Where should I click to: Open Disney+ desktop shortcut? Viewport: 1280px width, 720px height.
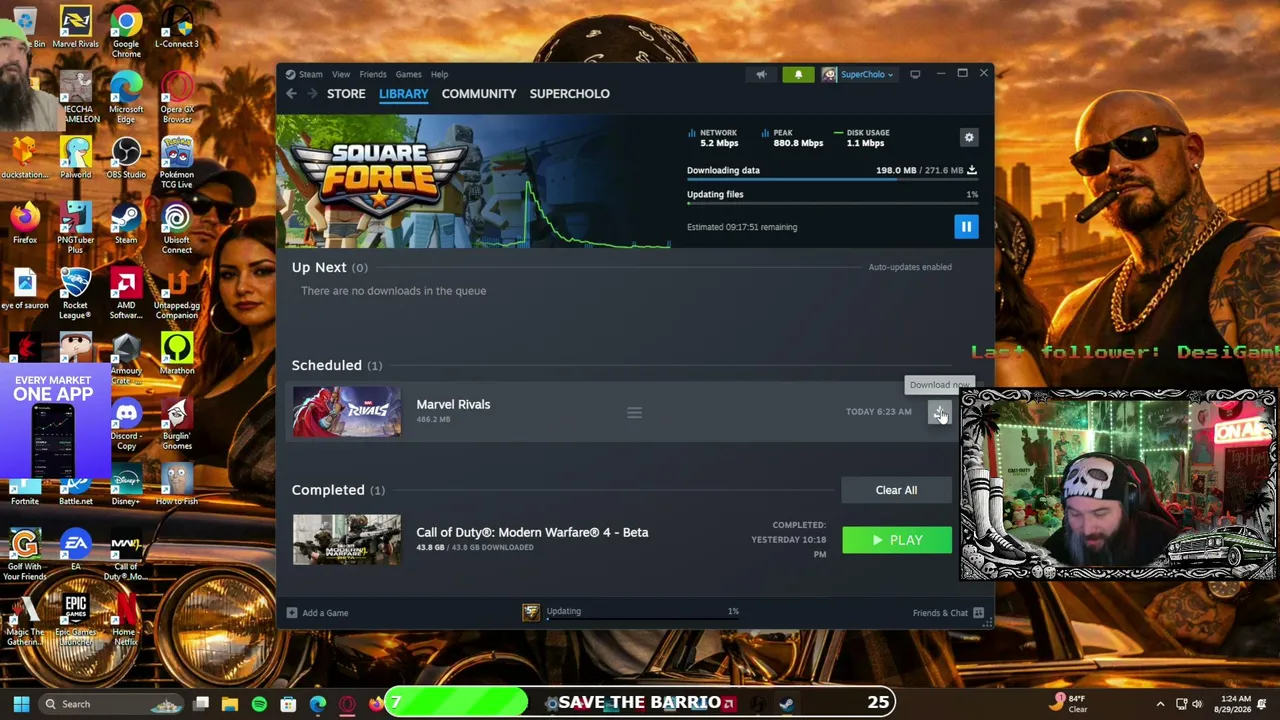click(x=126, y=484)
